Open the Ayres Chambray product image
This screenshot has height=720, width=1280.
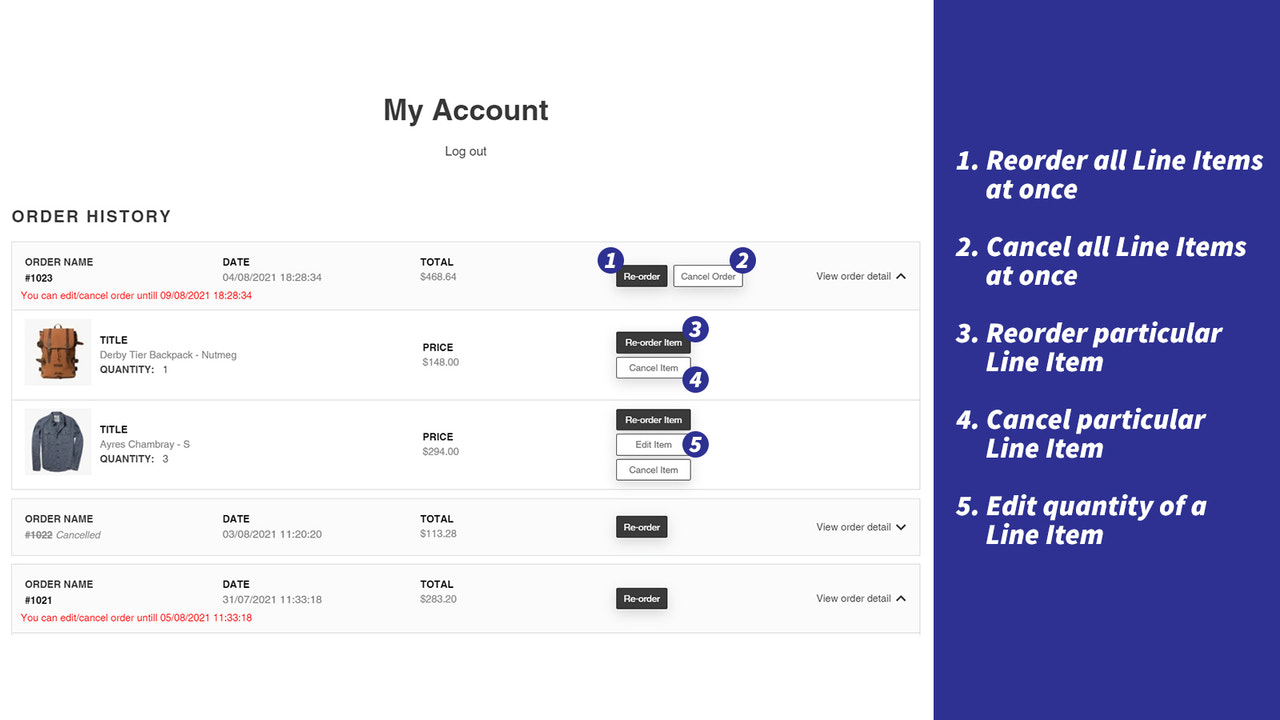click(x=57, y=442)
